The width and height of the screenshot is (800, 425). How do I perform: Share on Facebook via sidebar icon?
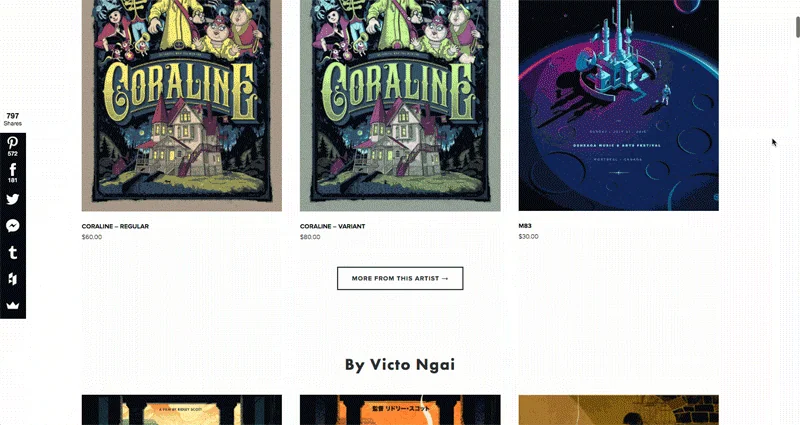[13, 172]
